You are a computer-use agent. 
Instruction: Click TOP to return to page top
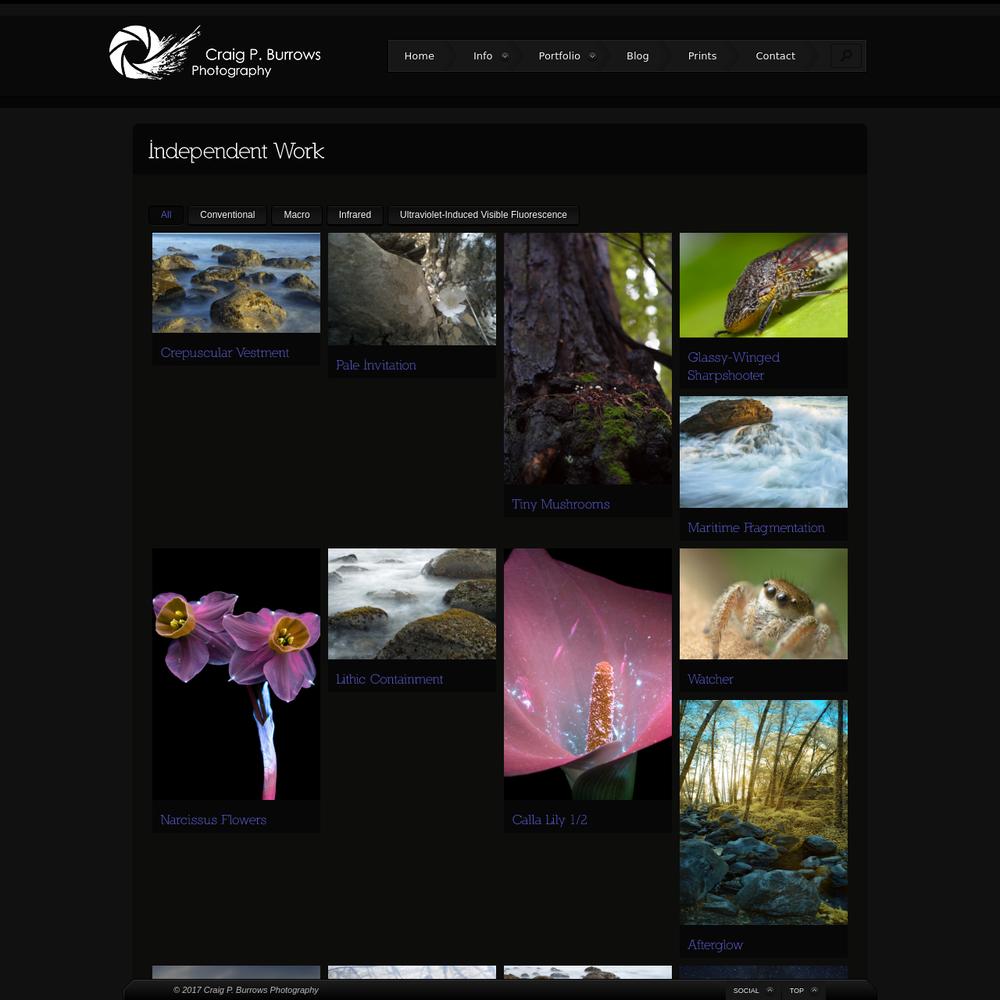(803, 990)
